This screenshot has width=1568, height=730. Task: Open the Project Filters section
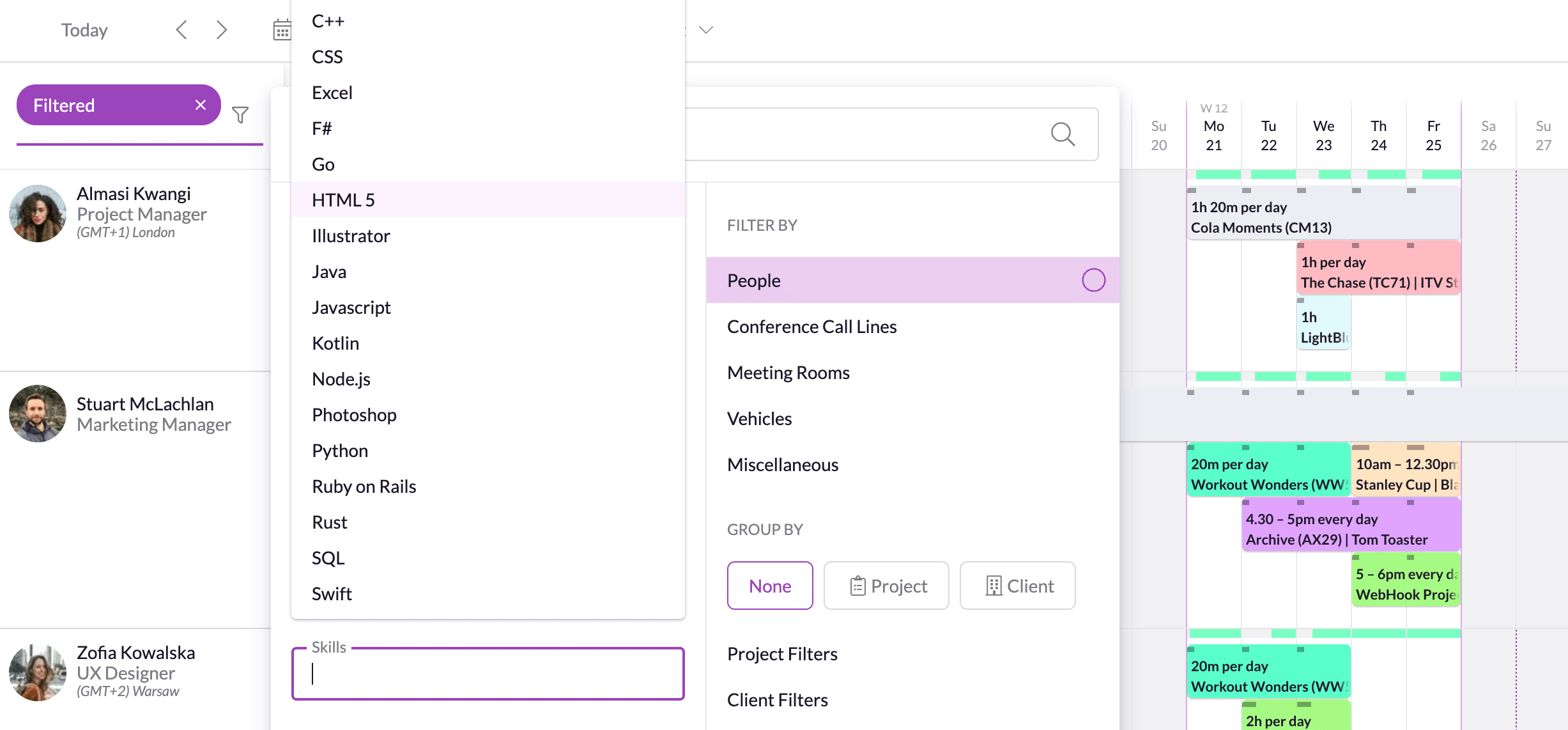tap(781, 654)
